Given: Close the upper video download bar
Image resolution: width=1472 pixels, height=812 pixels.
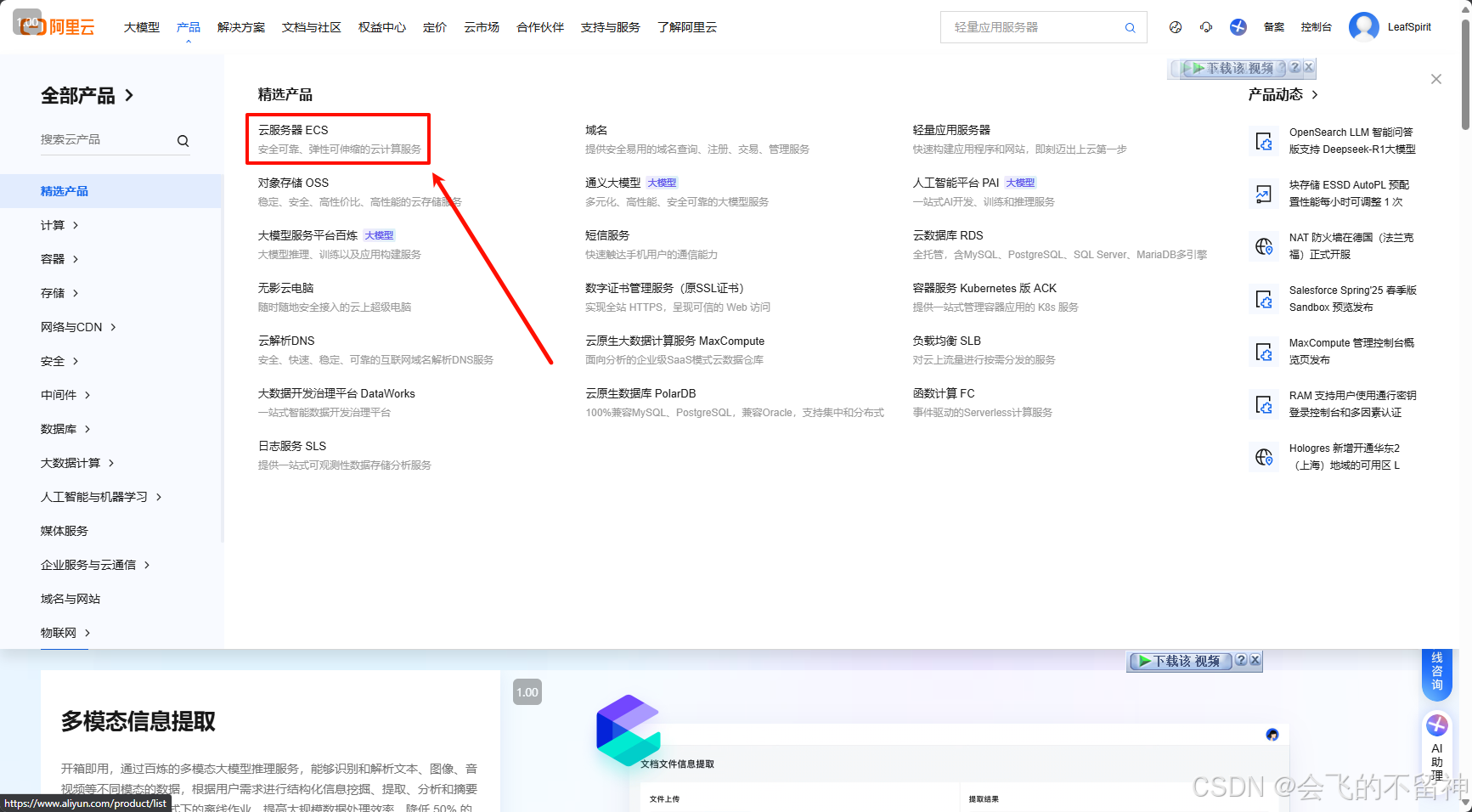Looking at the screenshot, I should point(1309,67).
